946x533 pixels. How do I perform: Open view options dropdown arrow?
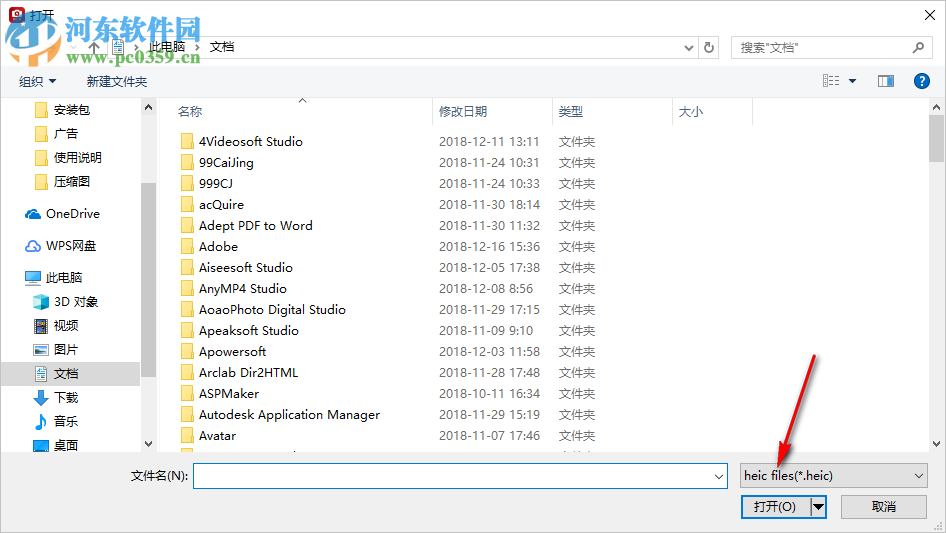(x=852, y=81)
